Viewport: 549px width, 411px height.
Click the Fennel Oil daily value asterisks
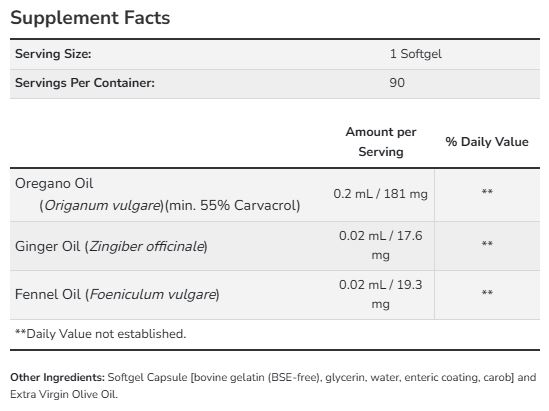[487, 293]
